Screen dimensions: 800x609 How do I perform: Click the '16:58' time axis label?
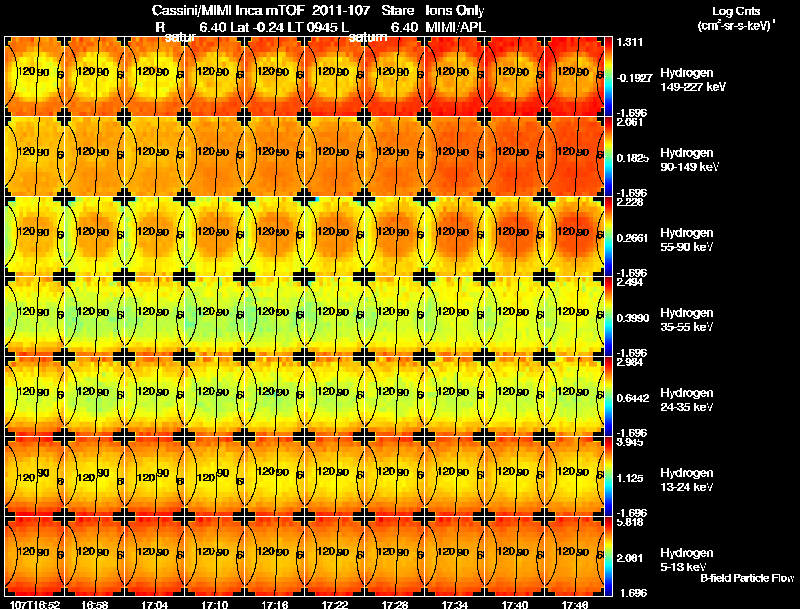[94, 604]
